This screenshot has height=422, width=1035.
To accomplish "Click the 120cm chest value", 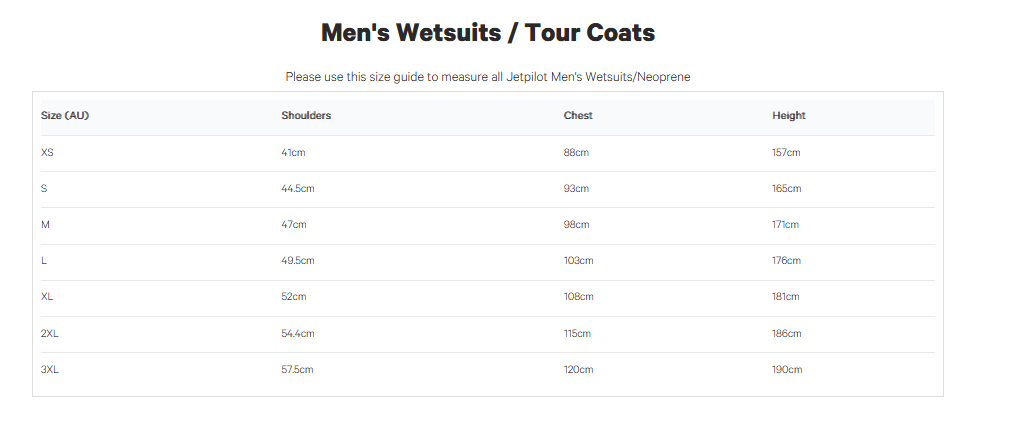I will tap(578, 370).
